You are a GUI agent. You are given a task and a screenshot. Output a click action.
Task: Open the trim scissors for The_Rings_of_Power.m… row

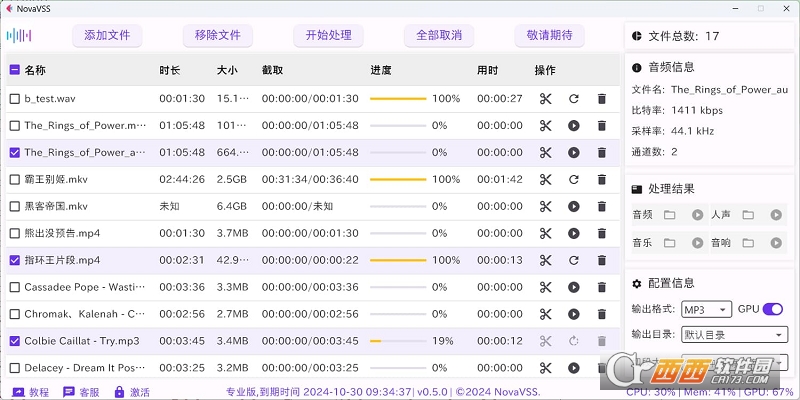(x=546, y=126)
